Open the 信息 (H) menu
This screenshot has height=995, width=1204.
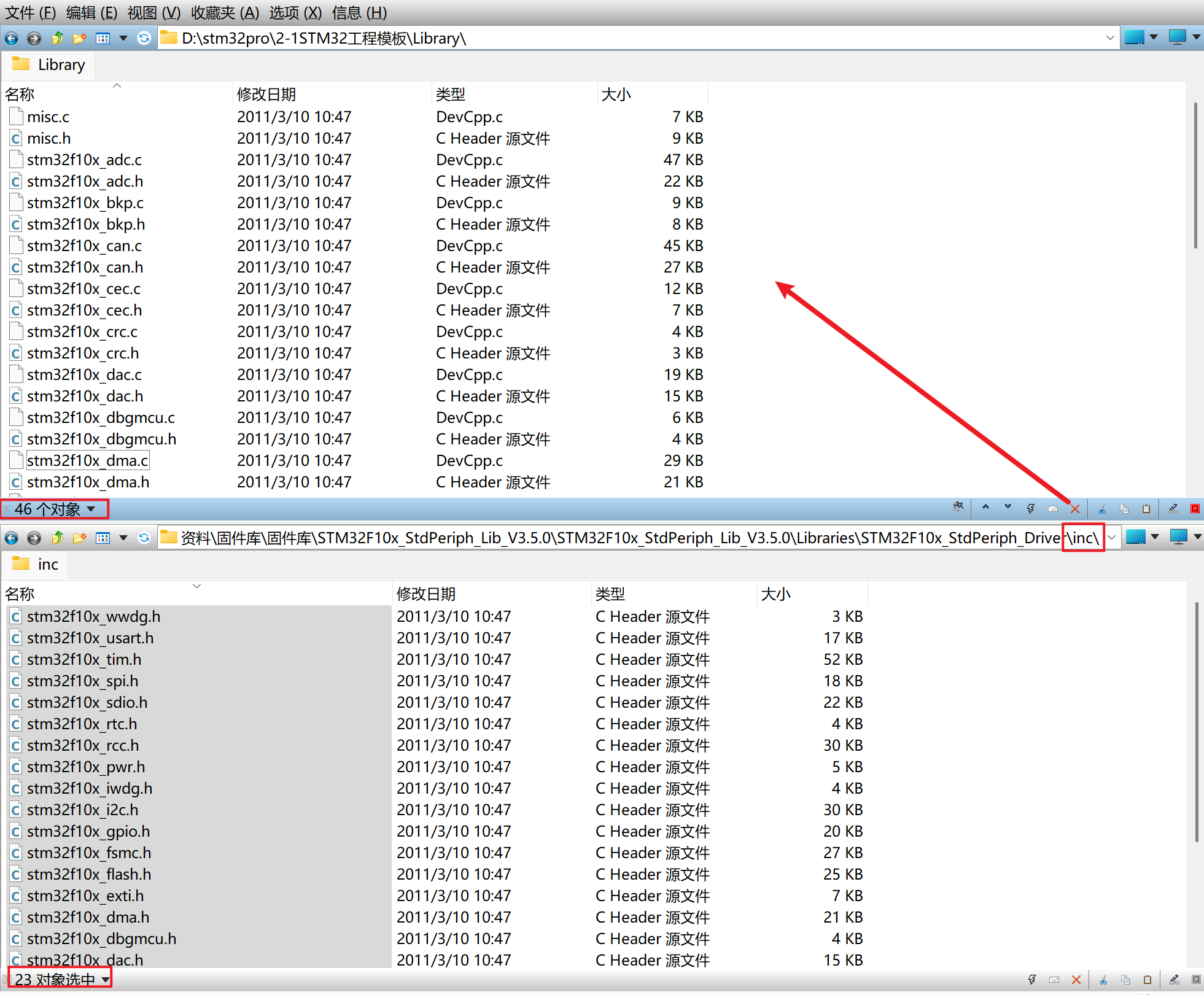point(359,12)
